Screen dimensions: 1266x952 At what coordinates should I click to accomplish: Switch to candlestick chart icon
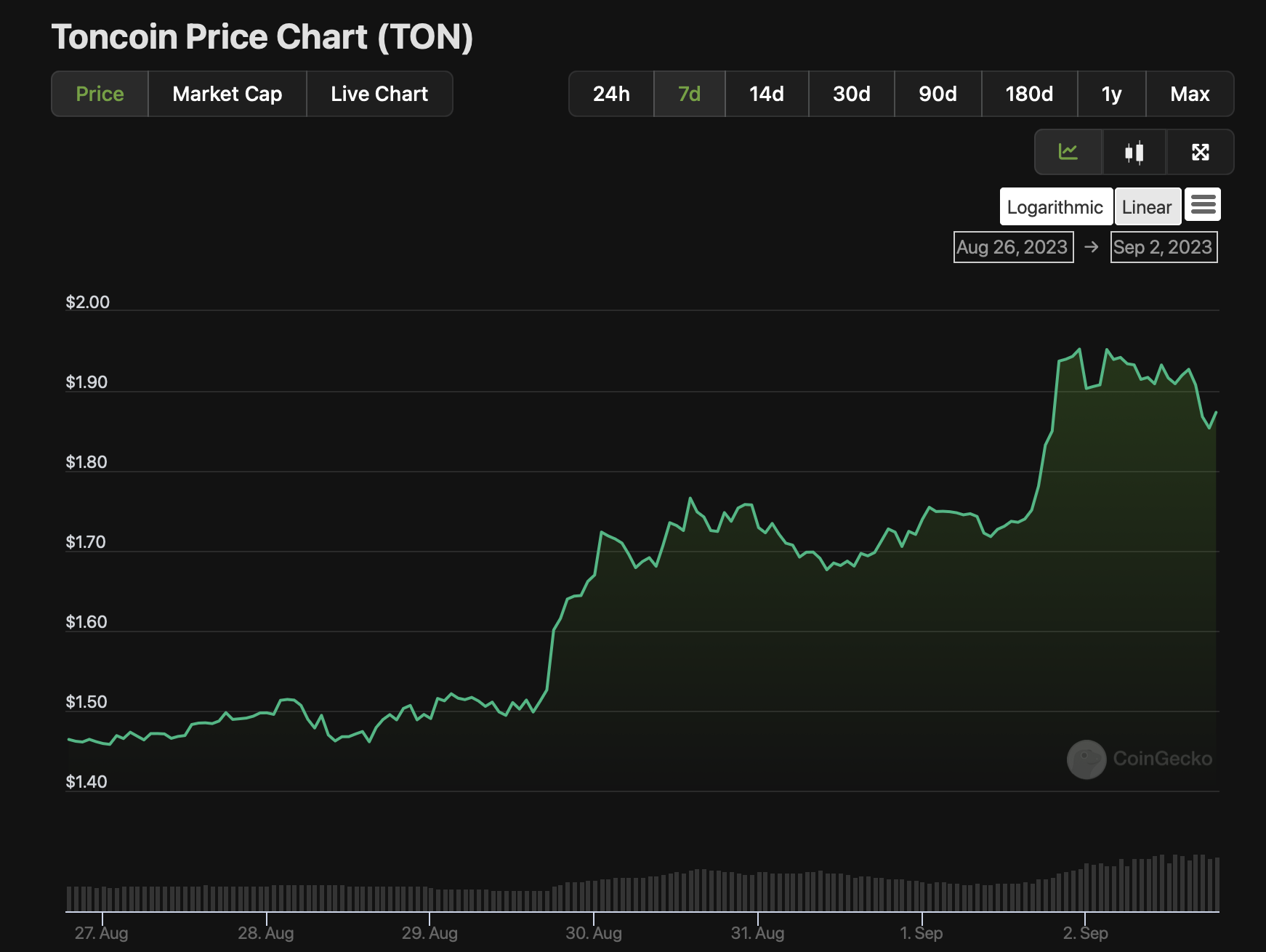(x=1134, y=152)
